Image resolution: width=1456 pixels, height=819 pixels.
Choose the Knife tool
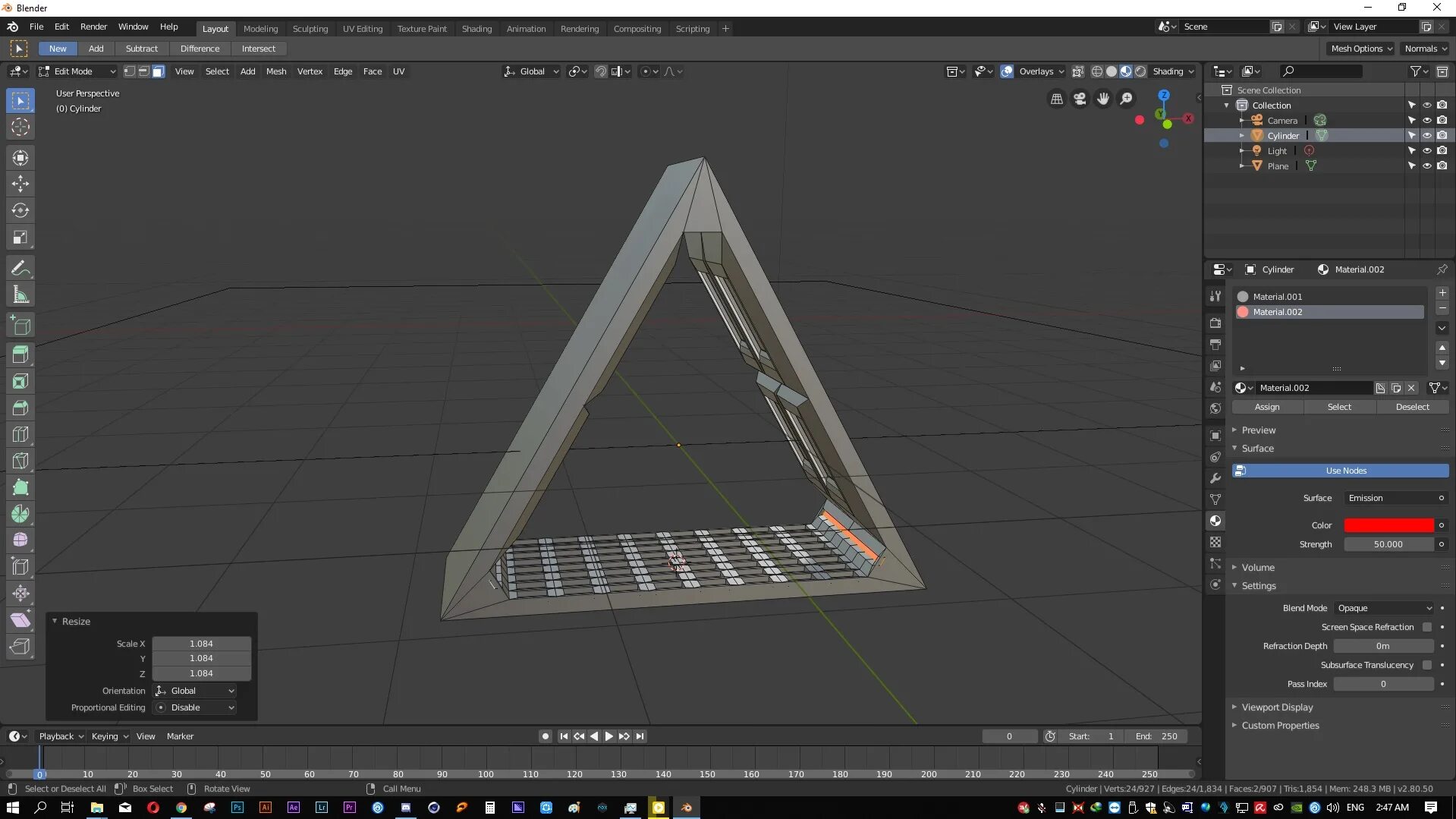tap(20, 461)
